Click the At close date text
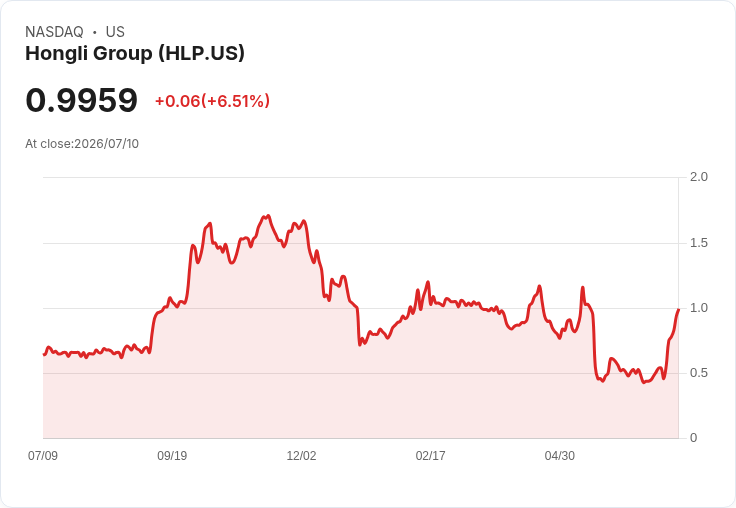 [x=82, y=144]
